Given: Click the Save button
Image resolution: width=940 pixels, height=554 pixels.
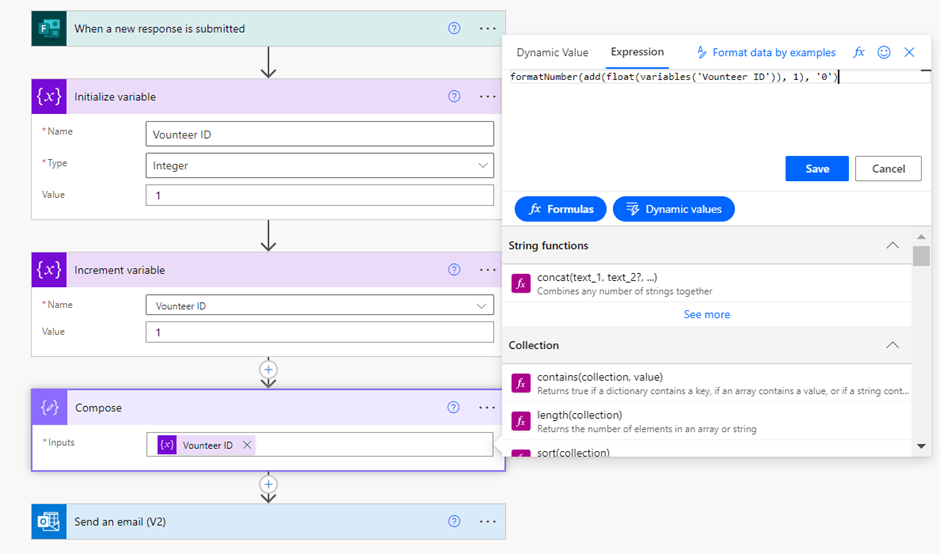Looking at the screenshot, I should (x=816, y=169).
